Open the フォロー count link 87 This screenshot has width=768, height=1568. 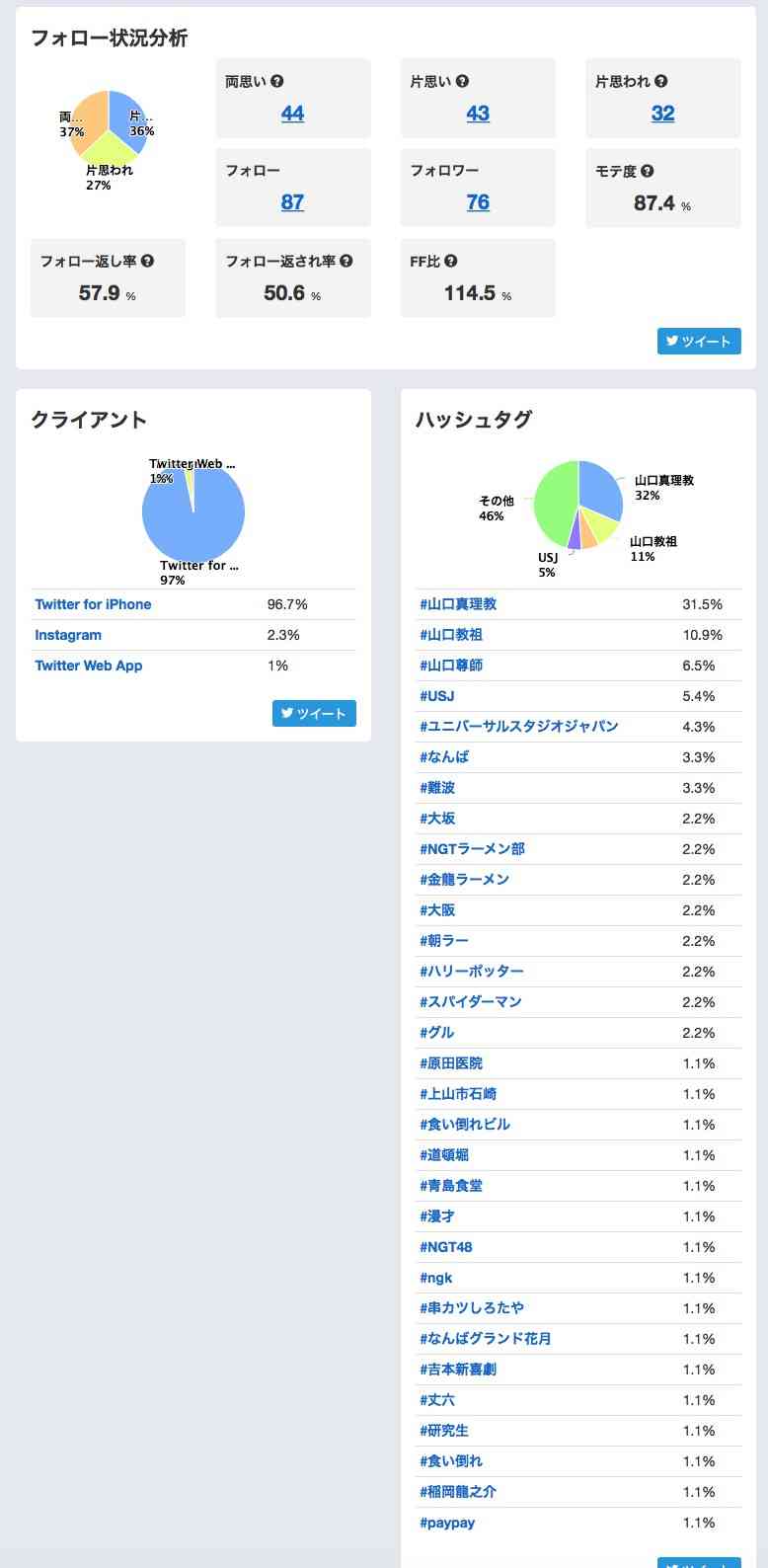pyautogui.click(x=292, y=202)
